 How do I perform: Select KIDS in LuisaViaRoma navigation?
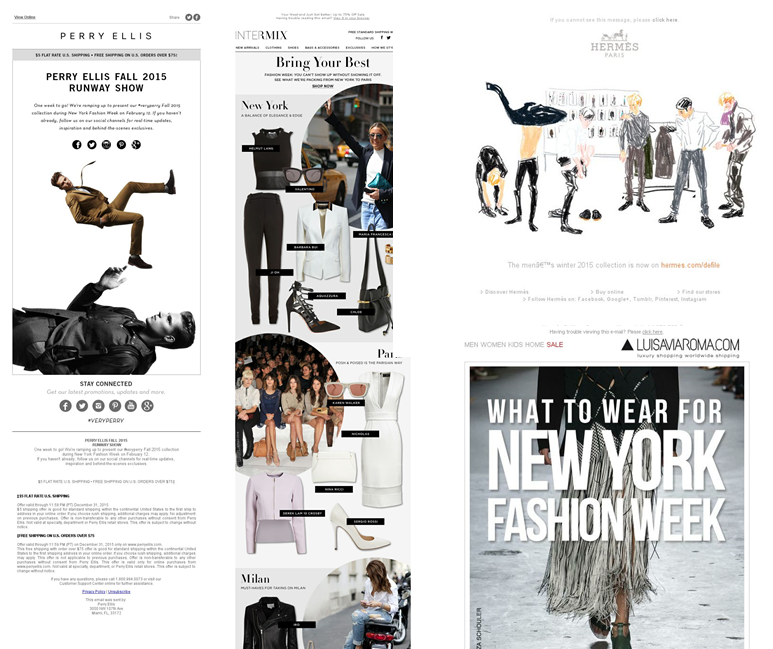[x=515, y=345]
